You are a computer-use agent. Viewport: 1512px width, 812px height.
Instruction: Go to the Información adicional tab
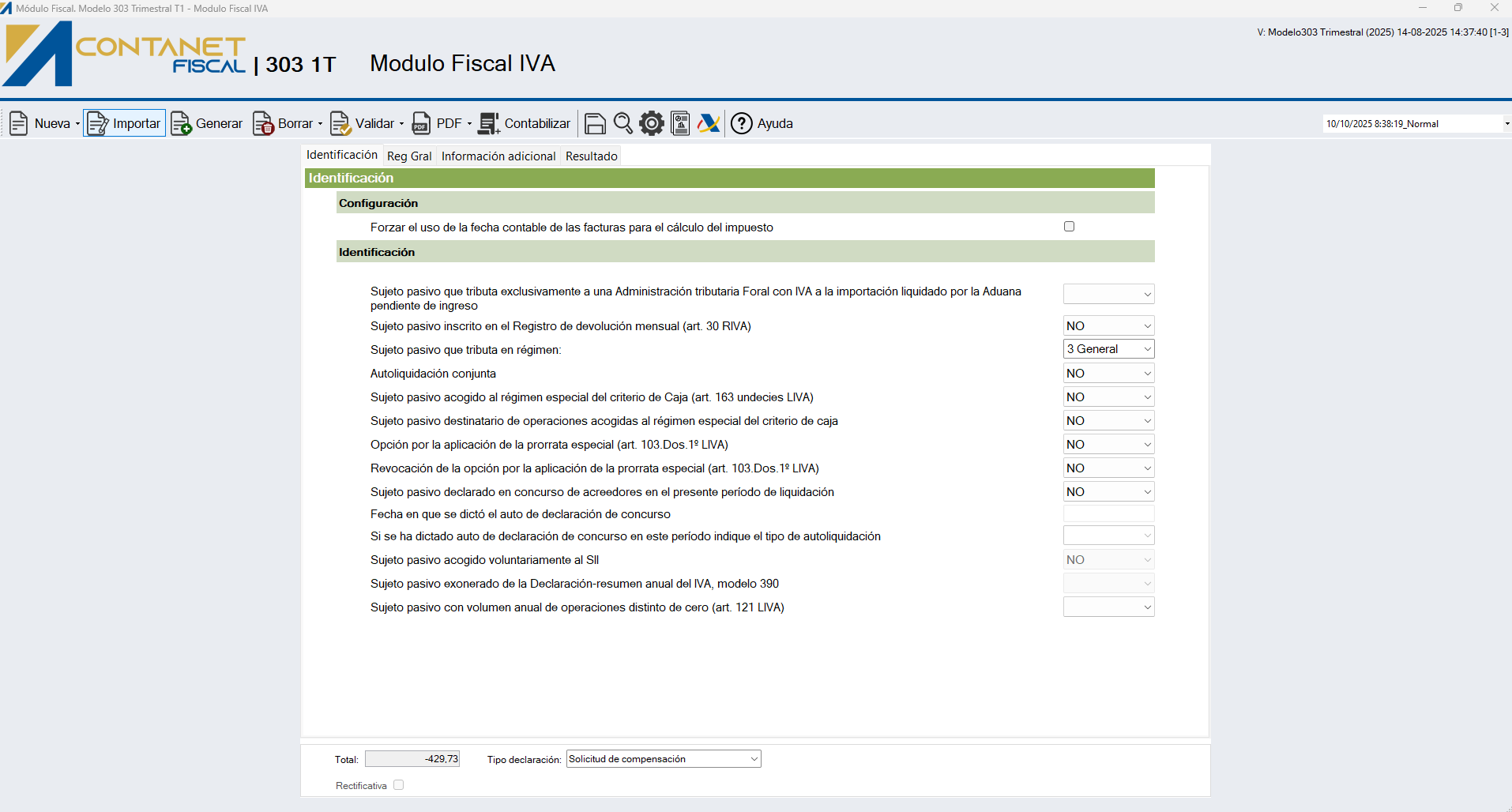(x=498, y=156)
